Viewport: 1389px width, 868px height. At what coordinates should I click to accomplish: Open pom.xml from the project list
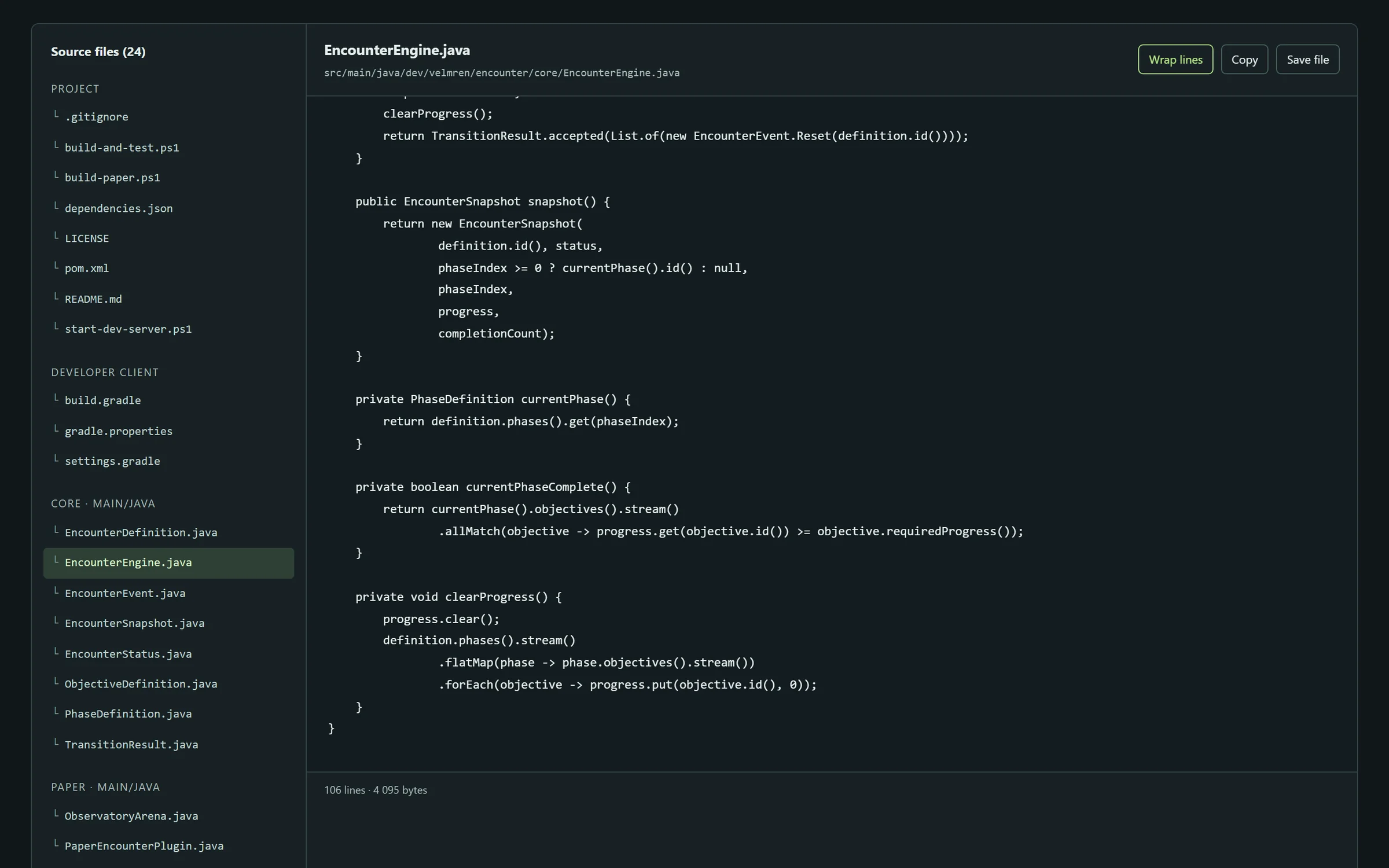[x=168, y=269]
